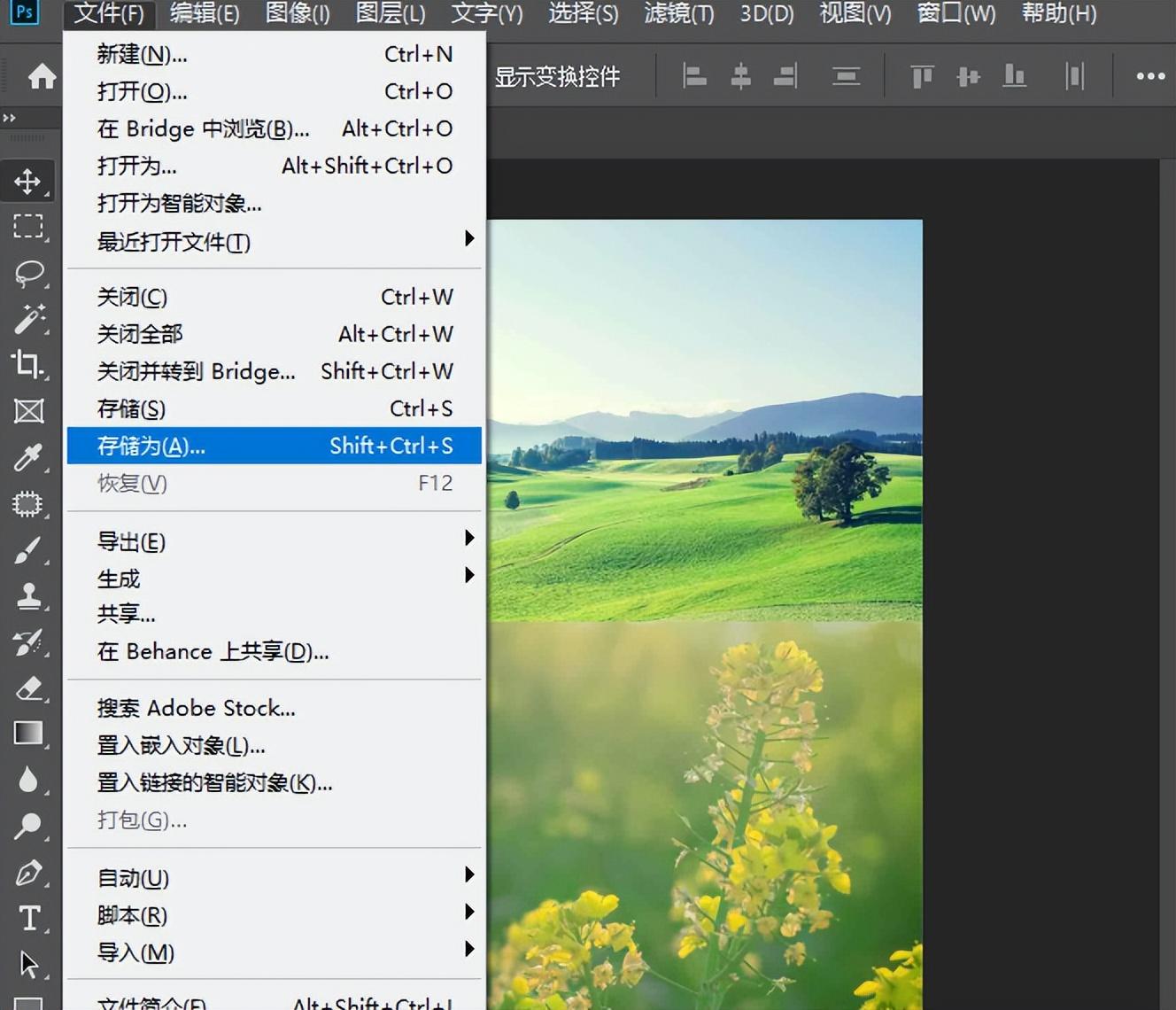Choose 打开为... menu entry
Viewport: 1176px width, 1010px height.
pos(275,166)
